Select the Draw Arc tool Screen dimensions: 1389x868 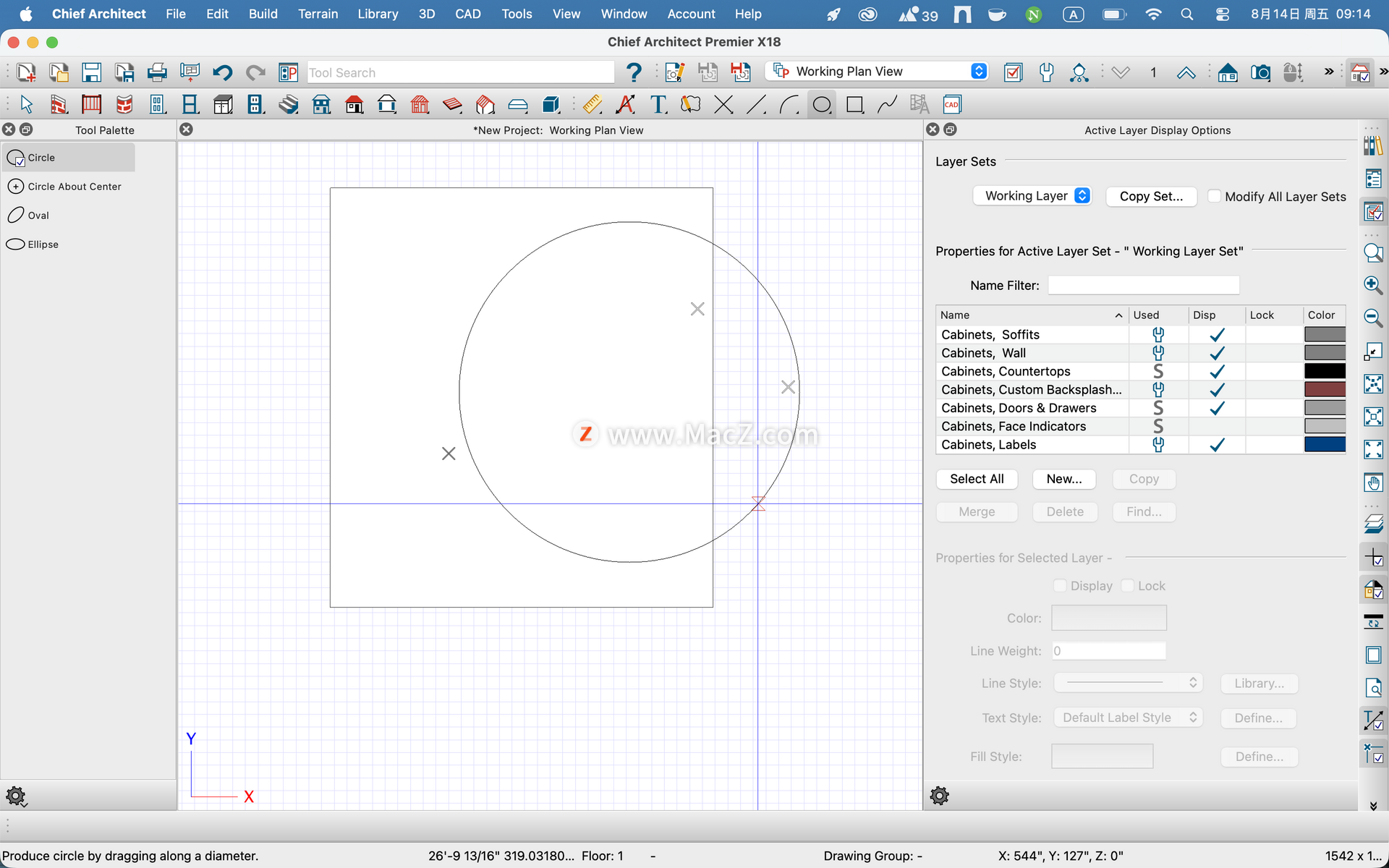click(789, 105)
